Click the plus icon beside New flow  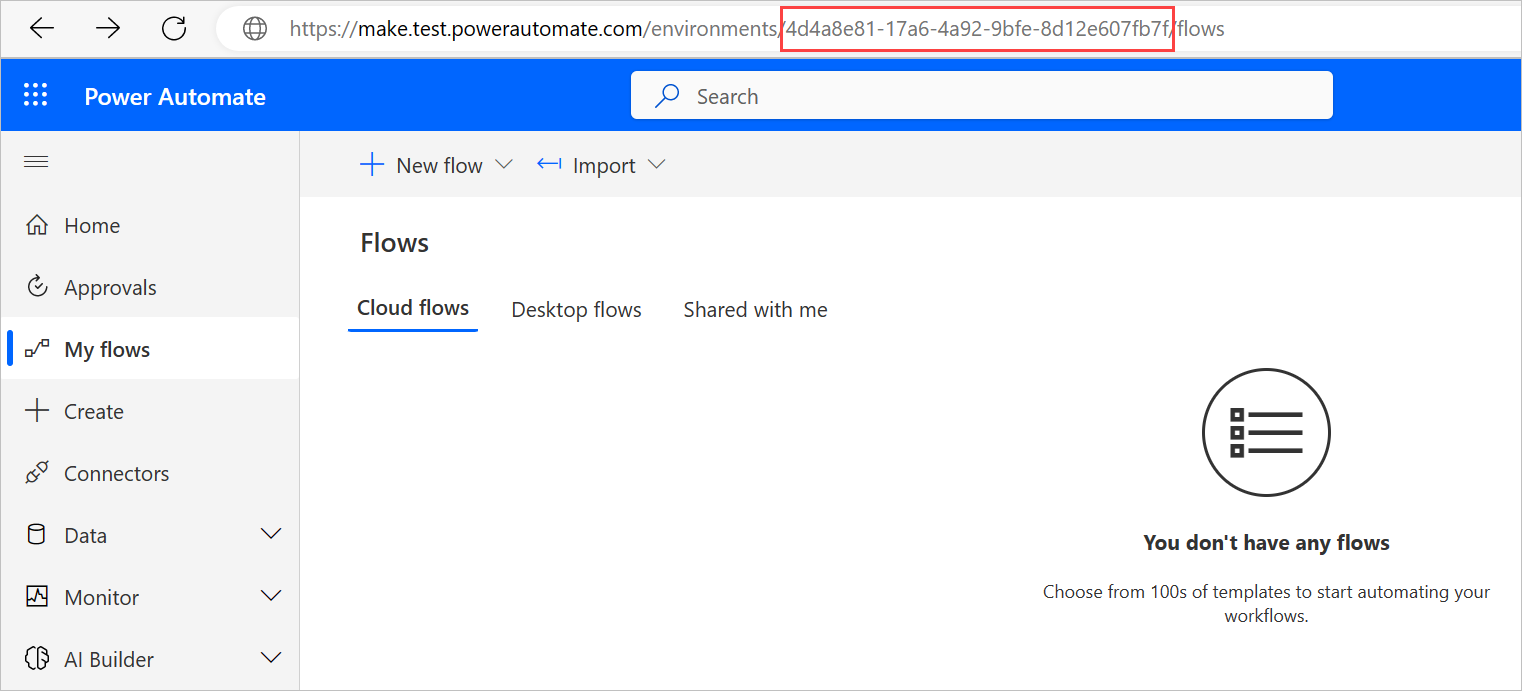click(x=372, y=165)
